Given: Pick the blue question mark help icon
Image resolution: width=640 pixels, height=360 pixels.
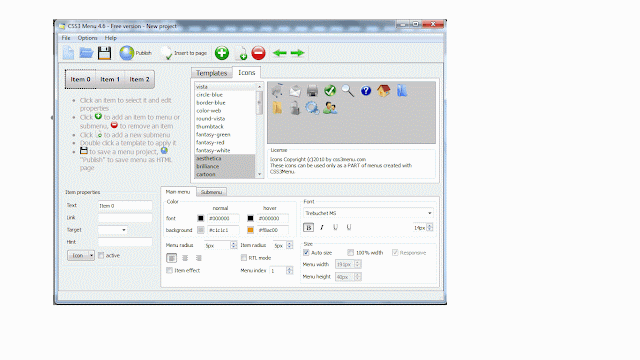Looking at the screenshot, I should click(366, 91).
